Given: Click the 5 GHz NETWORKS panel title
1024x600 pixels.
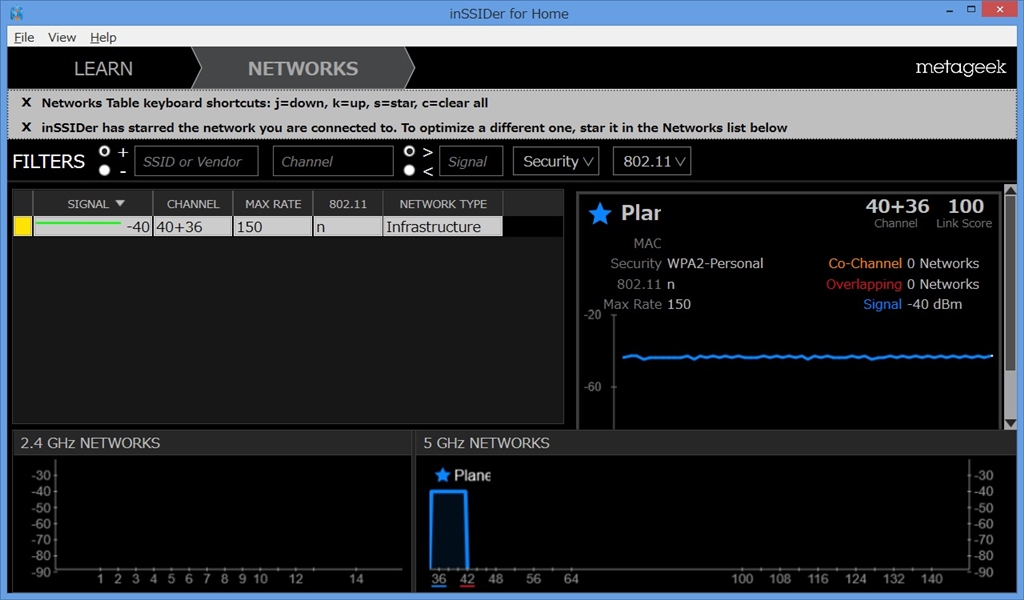Looking at the screenshot, I should click(x=487, y=443).
